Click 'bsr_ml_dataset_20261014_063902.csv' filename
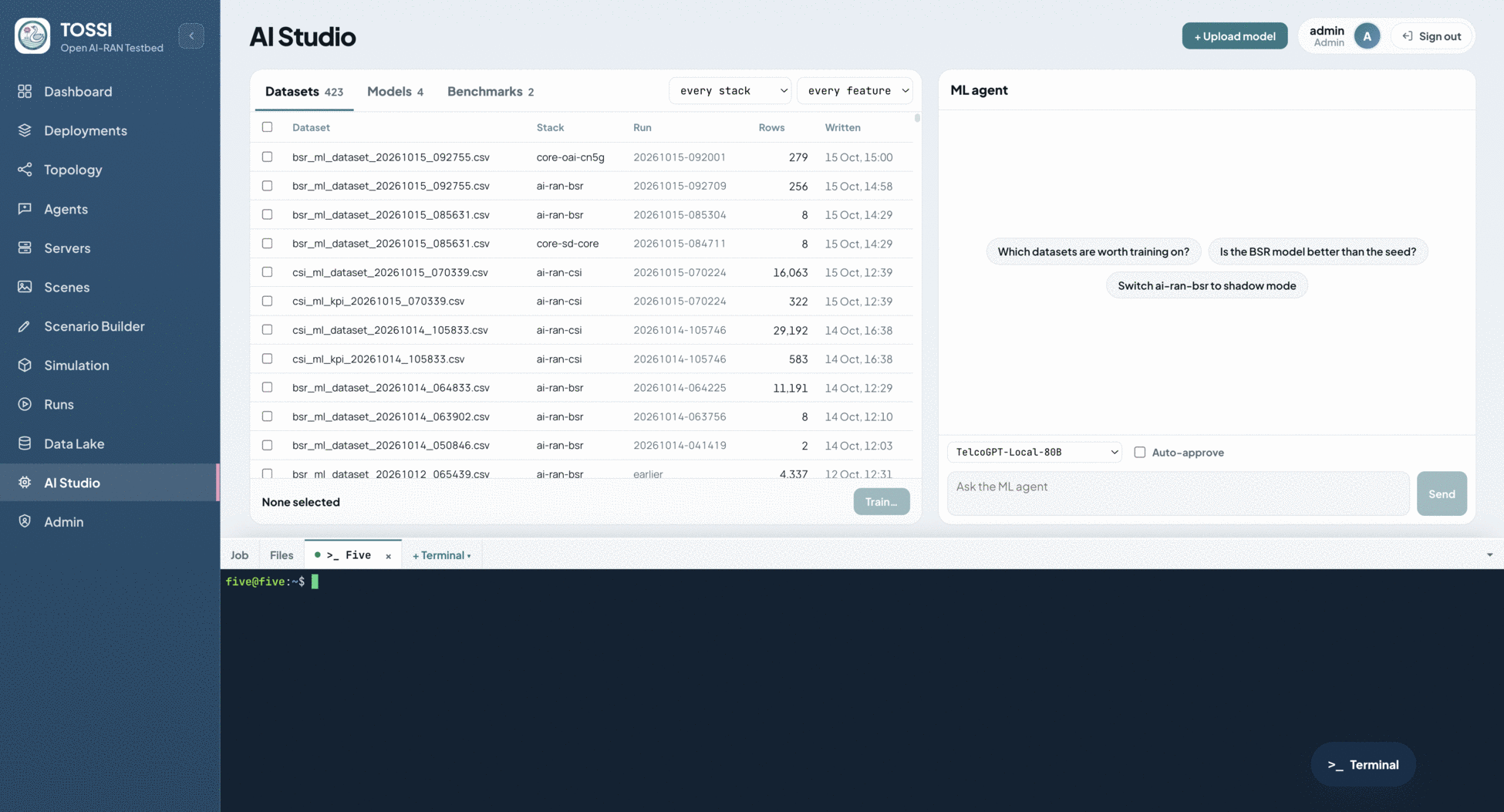Screen dimensions: 1504x812 tap(391, 416)
